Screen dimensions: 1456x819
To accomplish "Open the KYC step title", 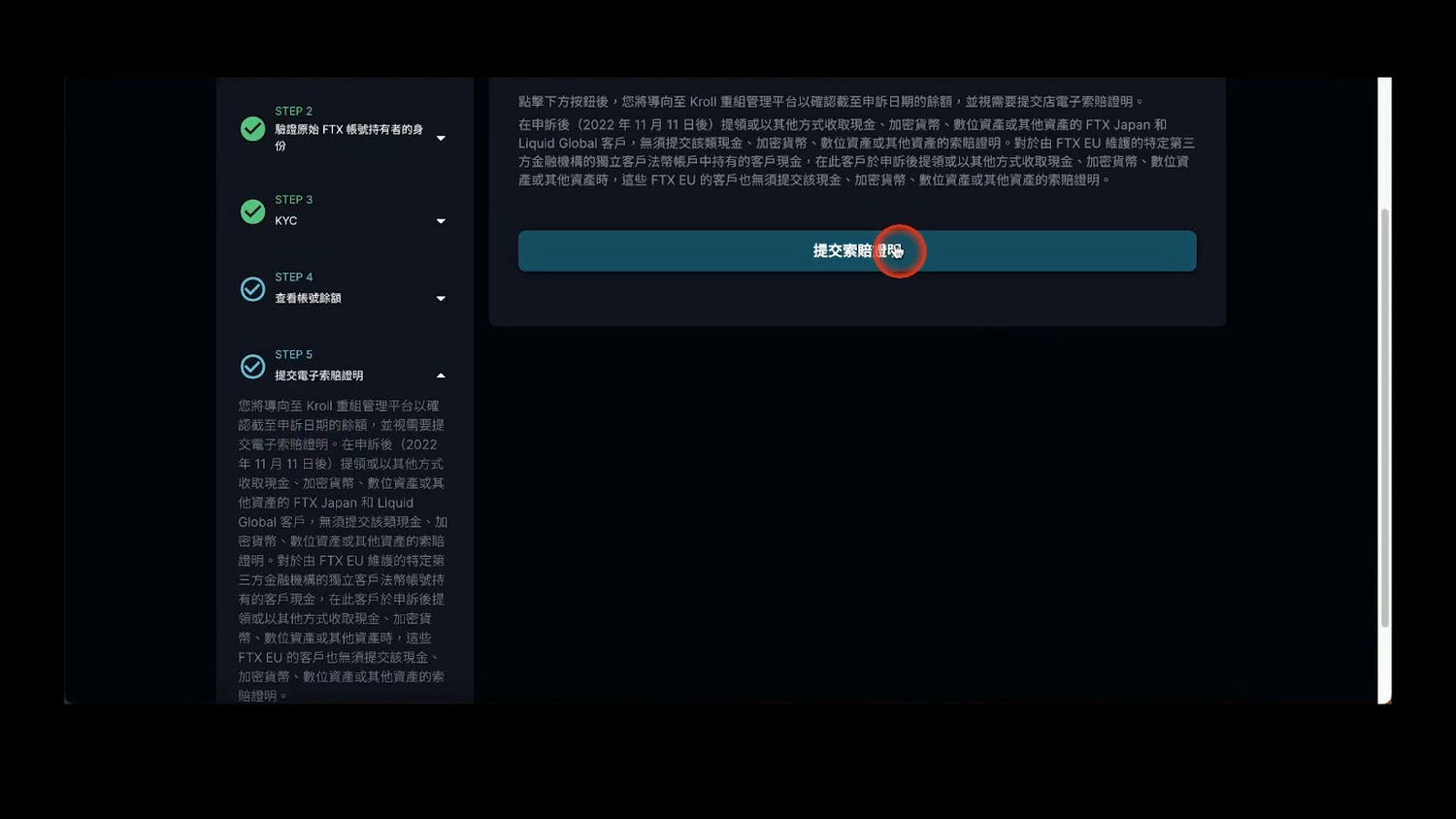I will [285, 221].
